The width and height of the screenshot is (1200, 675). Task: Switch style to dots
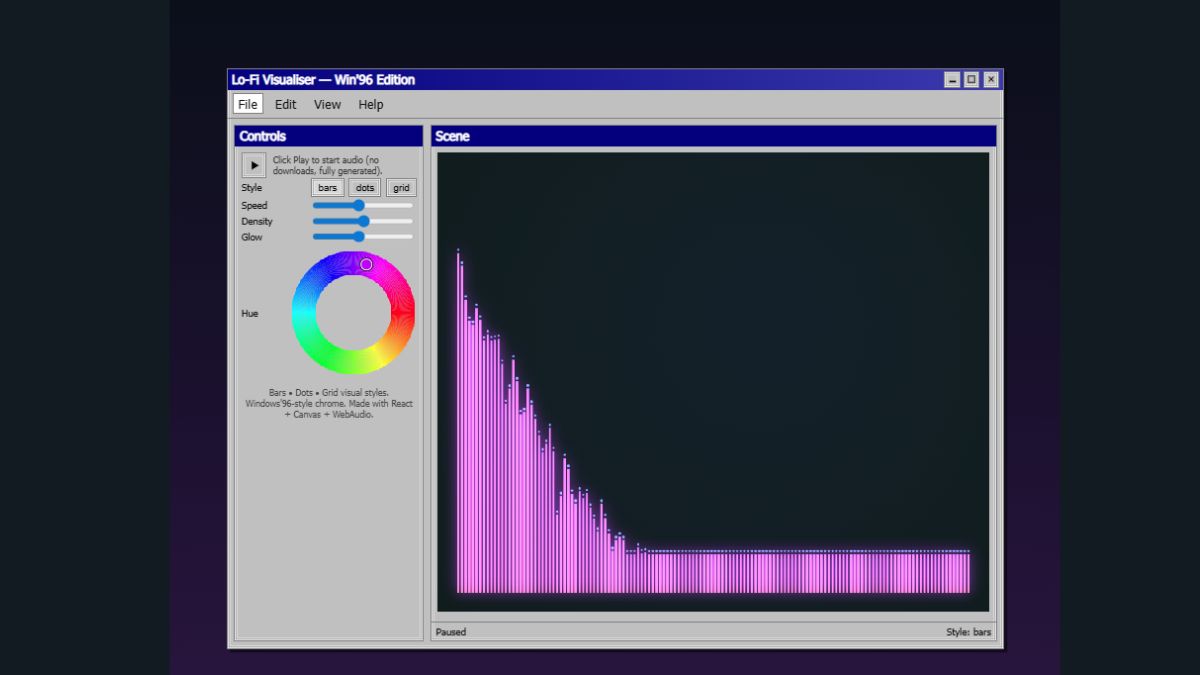[x=365, y=188]
